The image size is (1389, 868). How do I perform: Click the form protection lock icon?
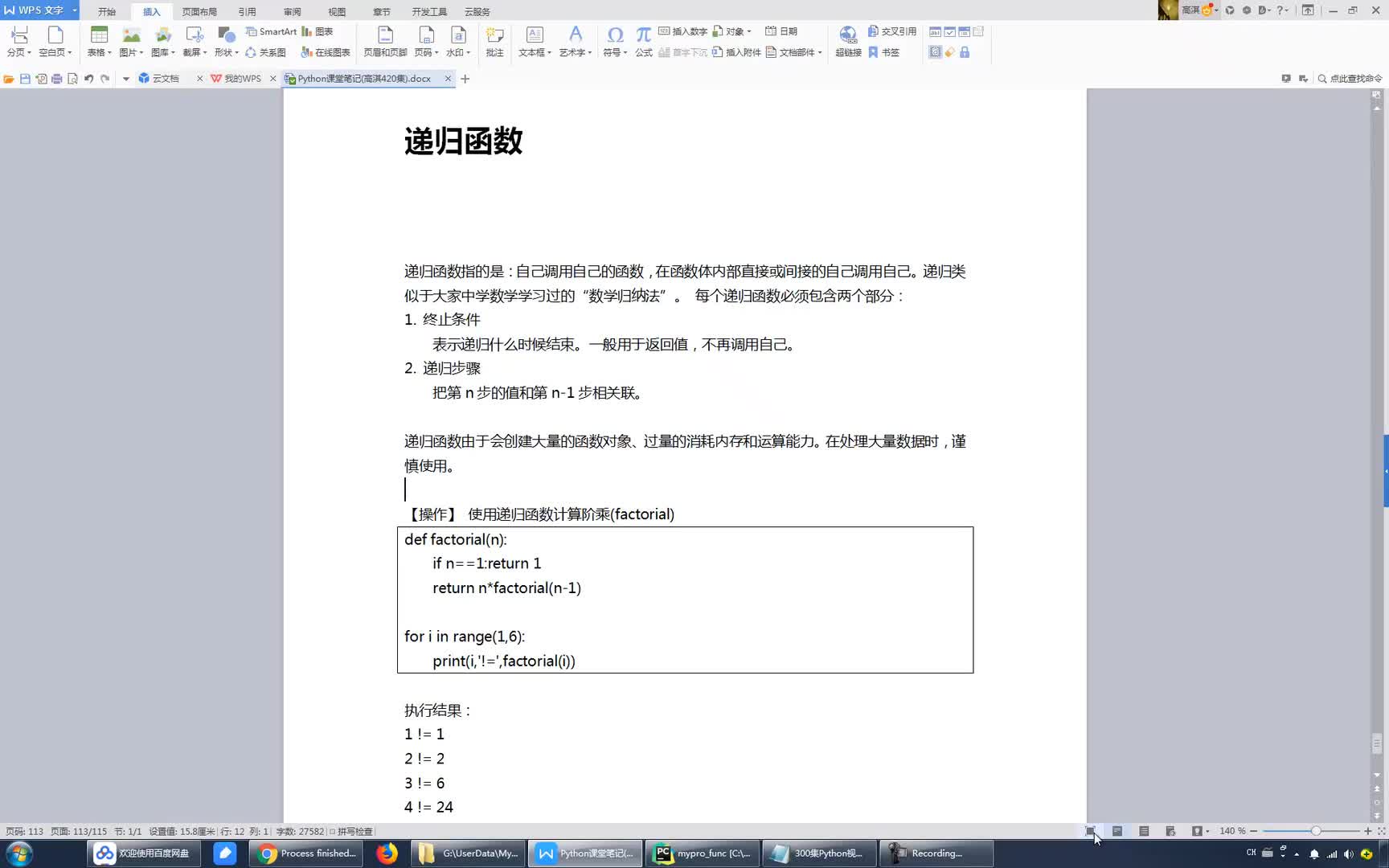pyautogui.click(x=965, y=52)
